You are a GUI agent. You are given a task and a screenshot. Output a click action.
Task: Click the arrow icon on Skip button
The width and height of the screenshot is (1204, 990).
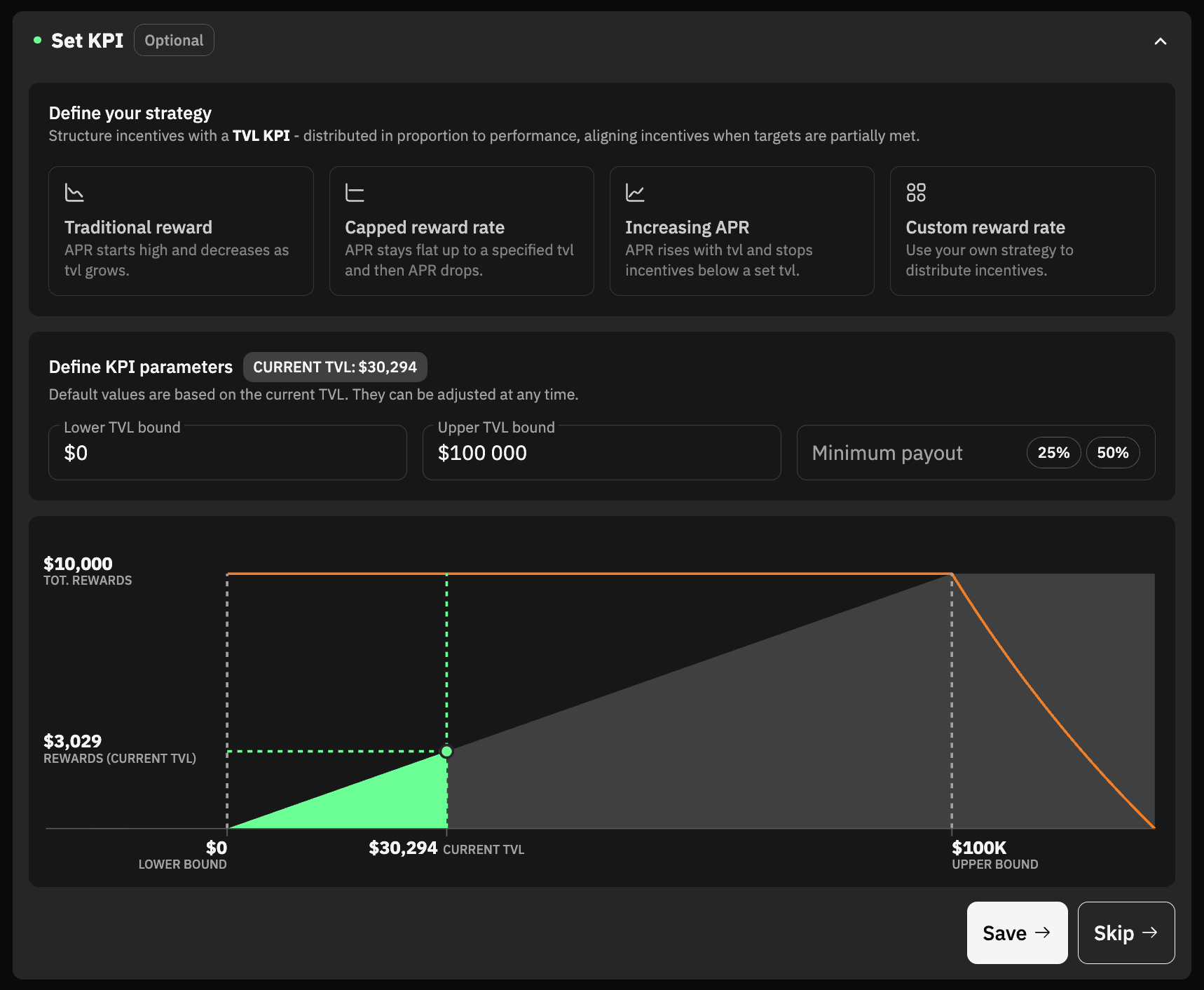point(1149,933)
